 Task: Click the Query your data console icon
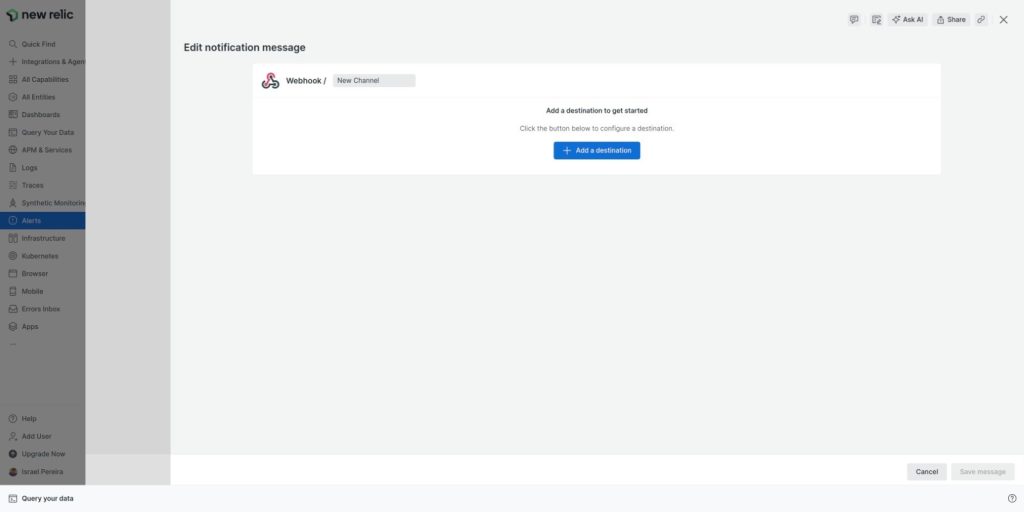[13, 498]
